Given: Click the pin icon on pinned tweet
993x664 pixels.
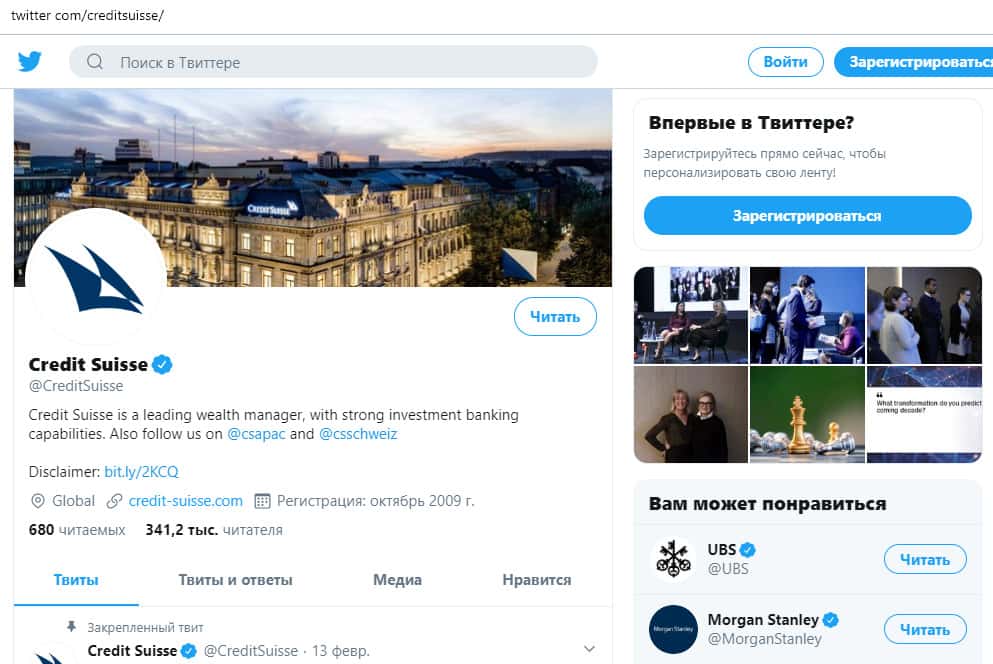Looking at the screenshot, I should coord(71,627).
